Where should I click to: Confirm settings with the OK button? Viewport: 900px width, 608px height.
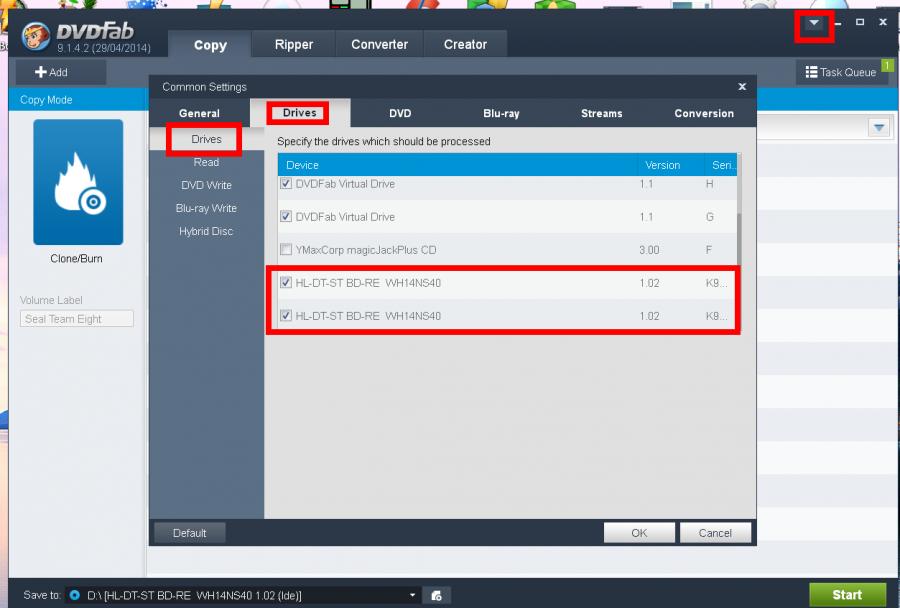(x=639, y=533)
